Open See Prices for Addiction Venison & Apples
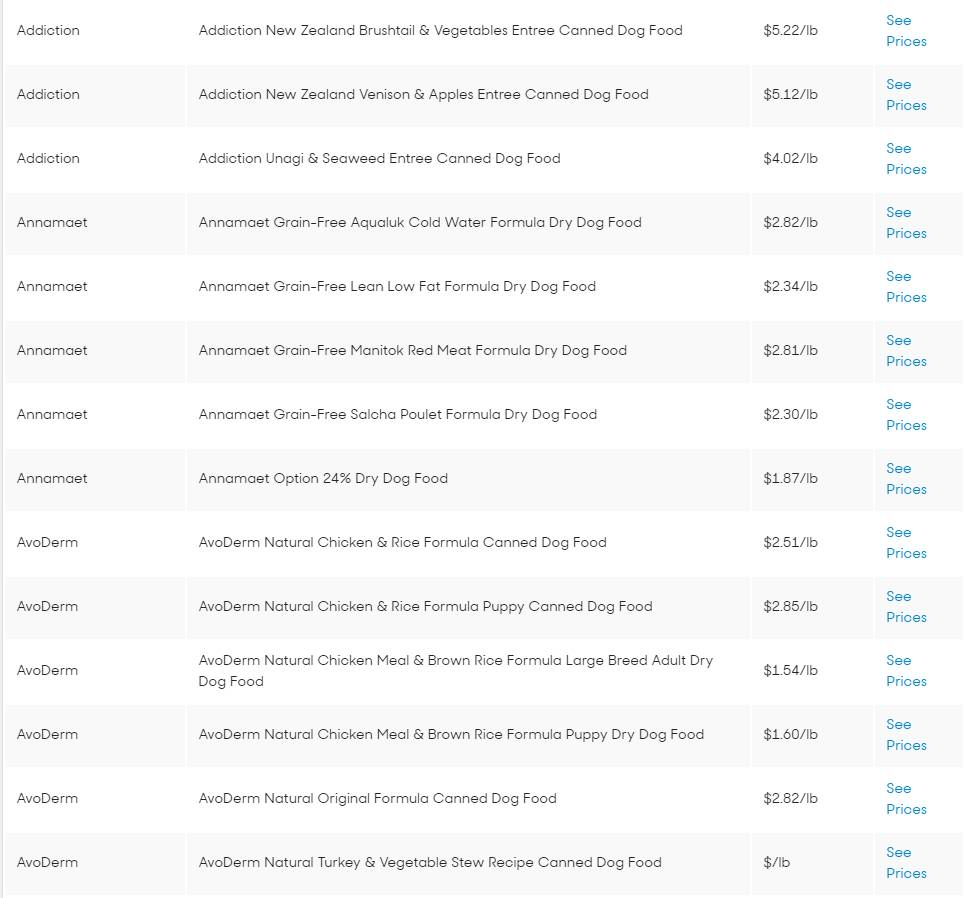The image size is (964, 898). tap(906, 95)
